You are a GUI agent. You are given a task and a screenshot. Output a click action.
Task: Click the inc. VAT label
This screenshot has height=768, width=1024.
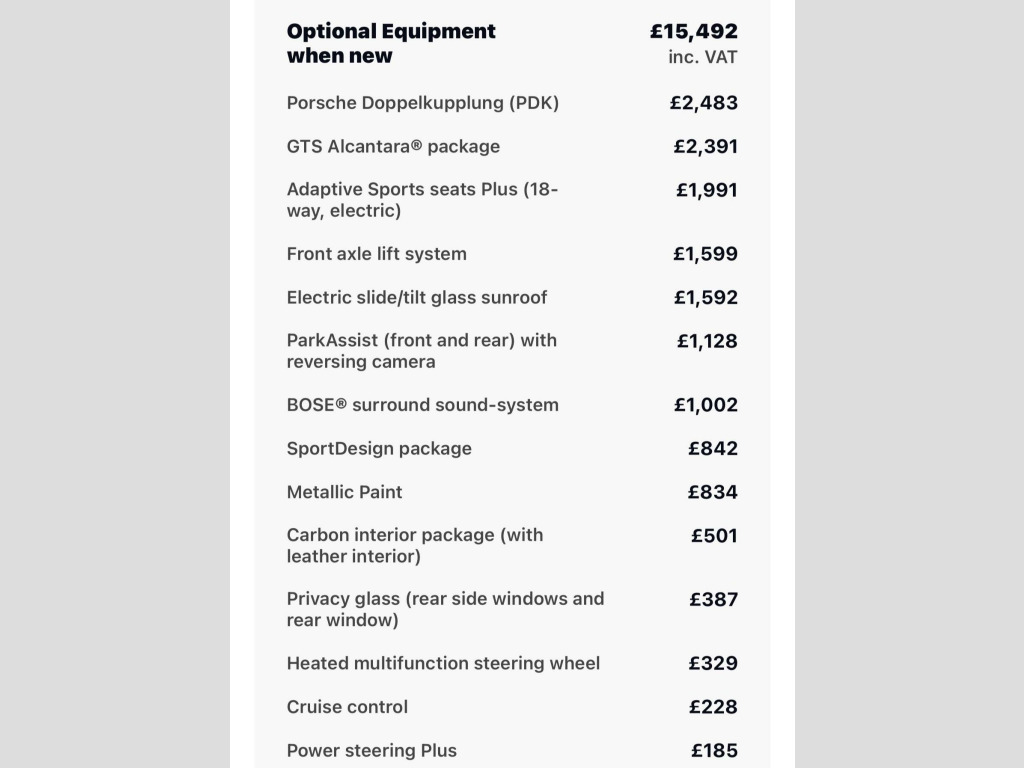click(x=703, y=57)
